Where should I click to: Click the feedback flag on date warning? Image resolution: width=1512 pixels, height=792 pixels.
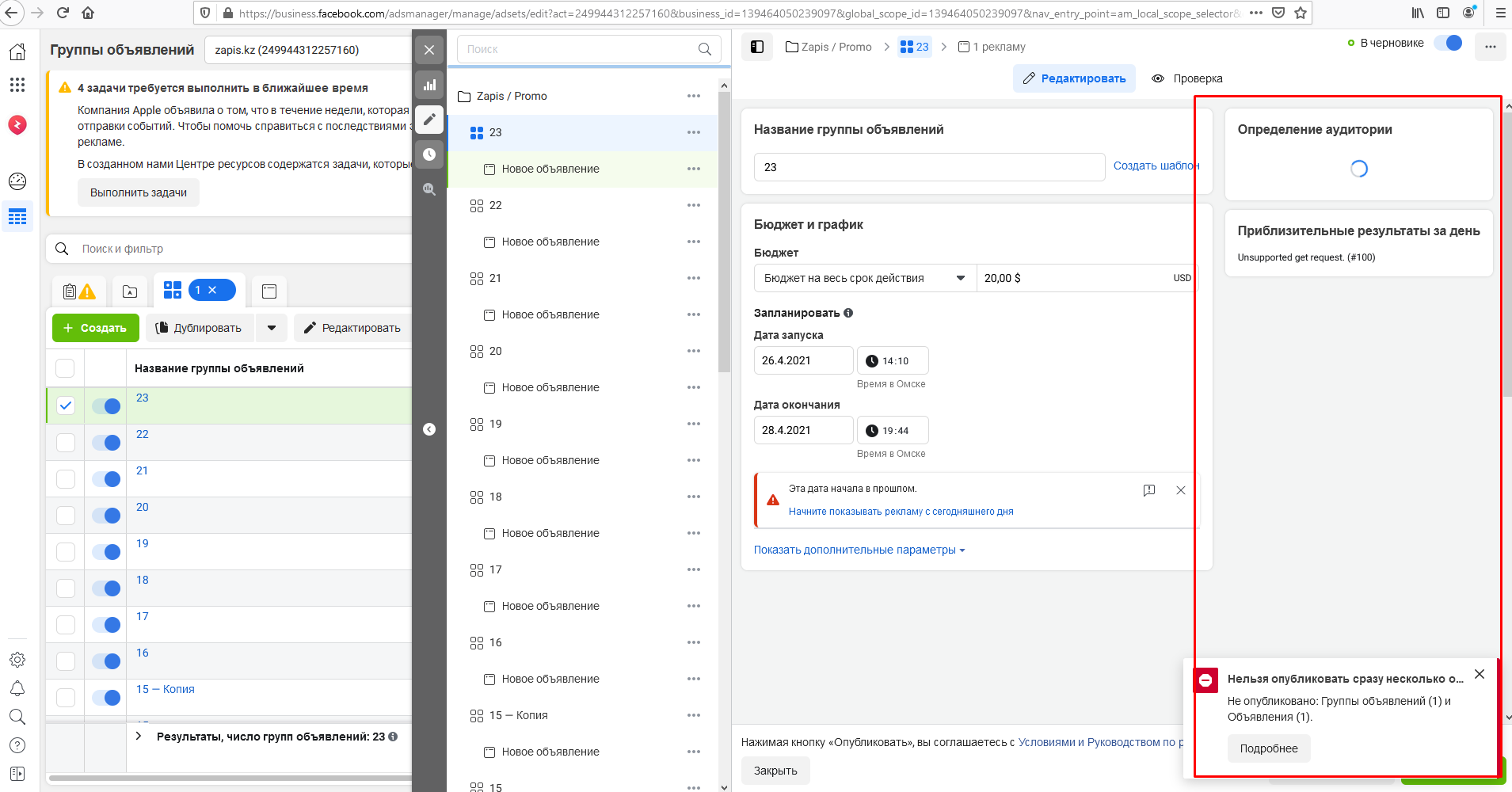click(x=1149, y=490)
